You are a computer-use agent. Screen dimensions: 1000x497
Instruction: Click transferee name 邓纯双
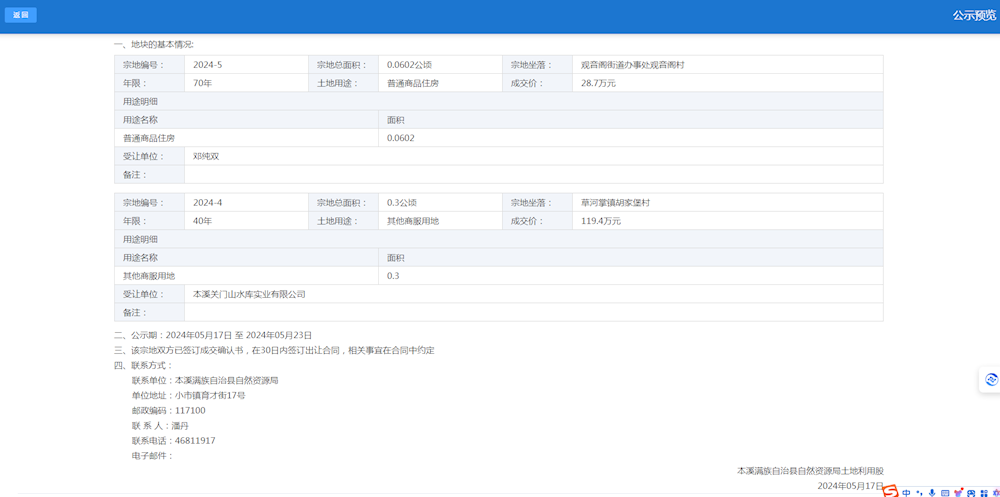point(206,156)
